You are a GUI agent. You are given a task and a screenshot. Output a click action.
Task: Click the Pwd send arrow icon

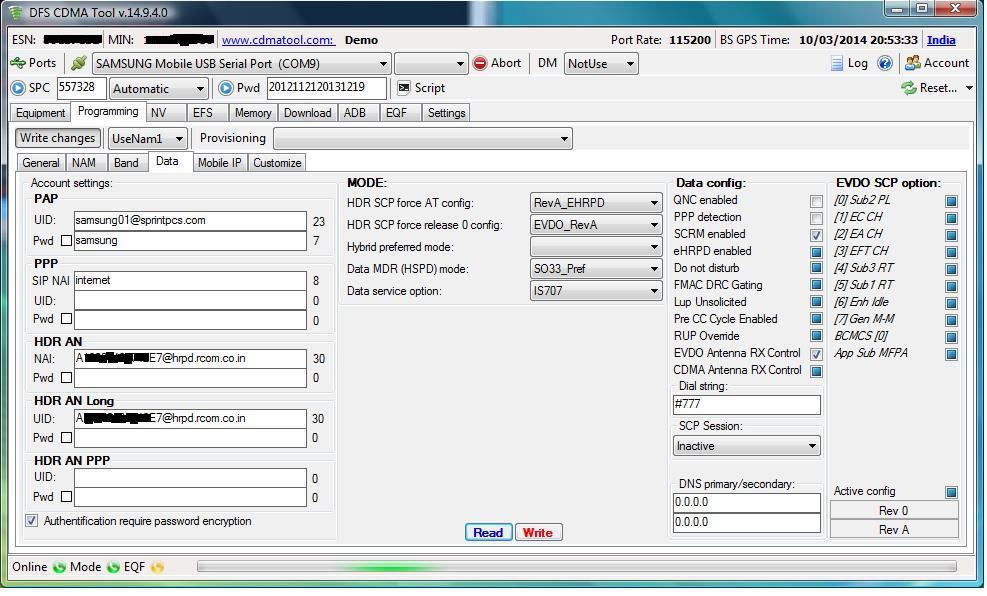225,88
